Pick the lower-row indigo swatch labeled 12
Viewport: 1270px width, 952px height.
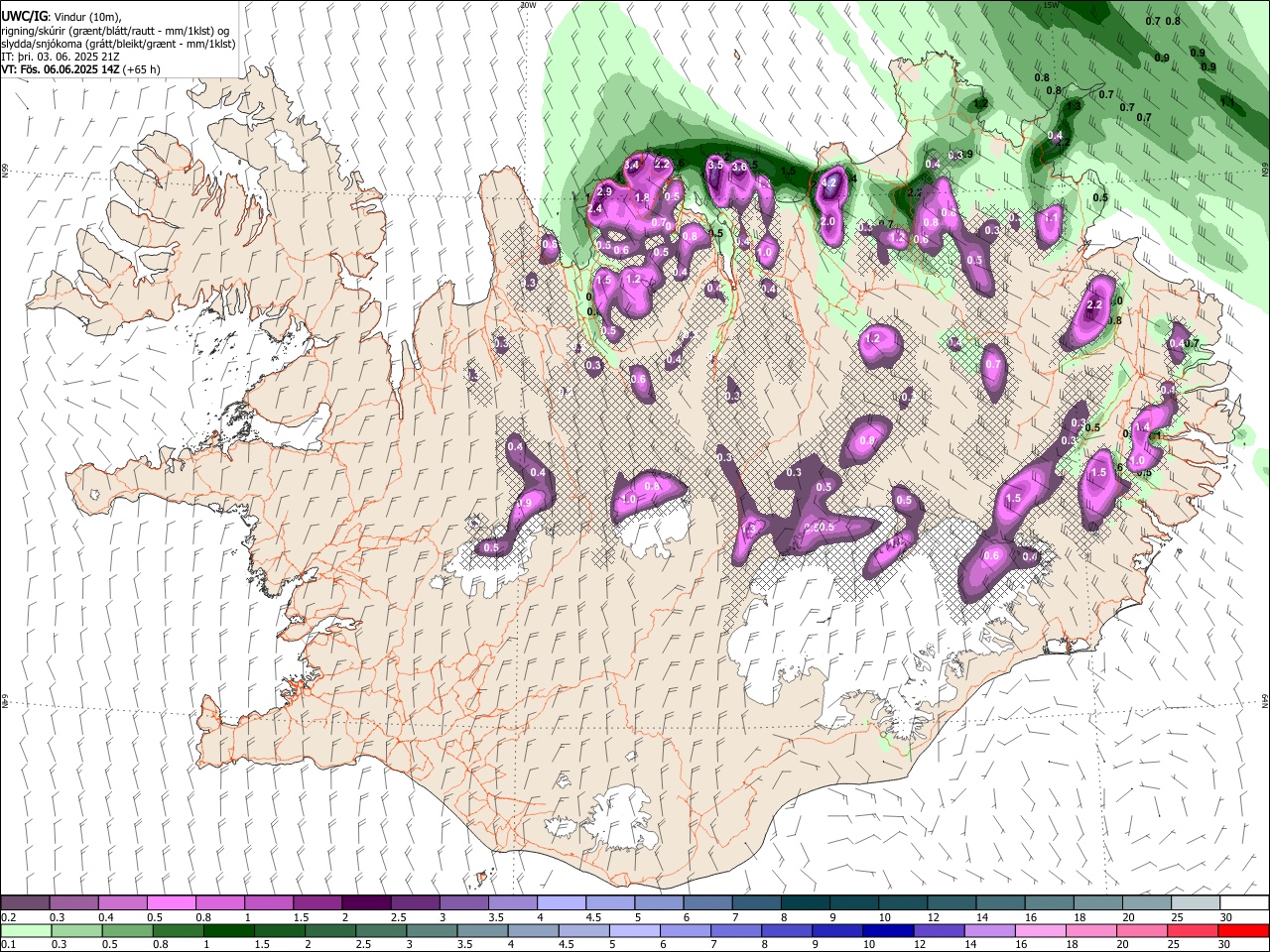939,930
